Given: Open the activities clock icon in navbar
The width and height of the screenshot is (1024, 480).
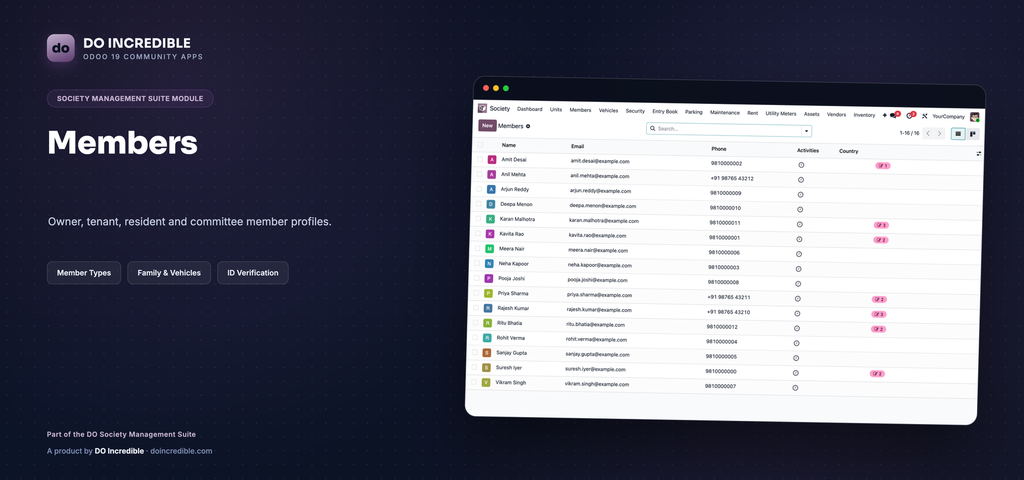Looking at the screenshot, I should [910, 116].
